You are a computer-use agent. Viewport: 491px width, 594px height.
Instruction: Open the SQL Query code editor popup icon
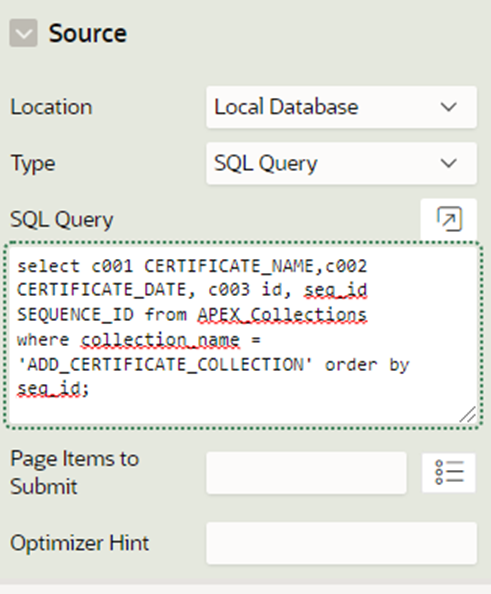tap(449, 219)
